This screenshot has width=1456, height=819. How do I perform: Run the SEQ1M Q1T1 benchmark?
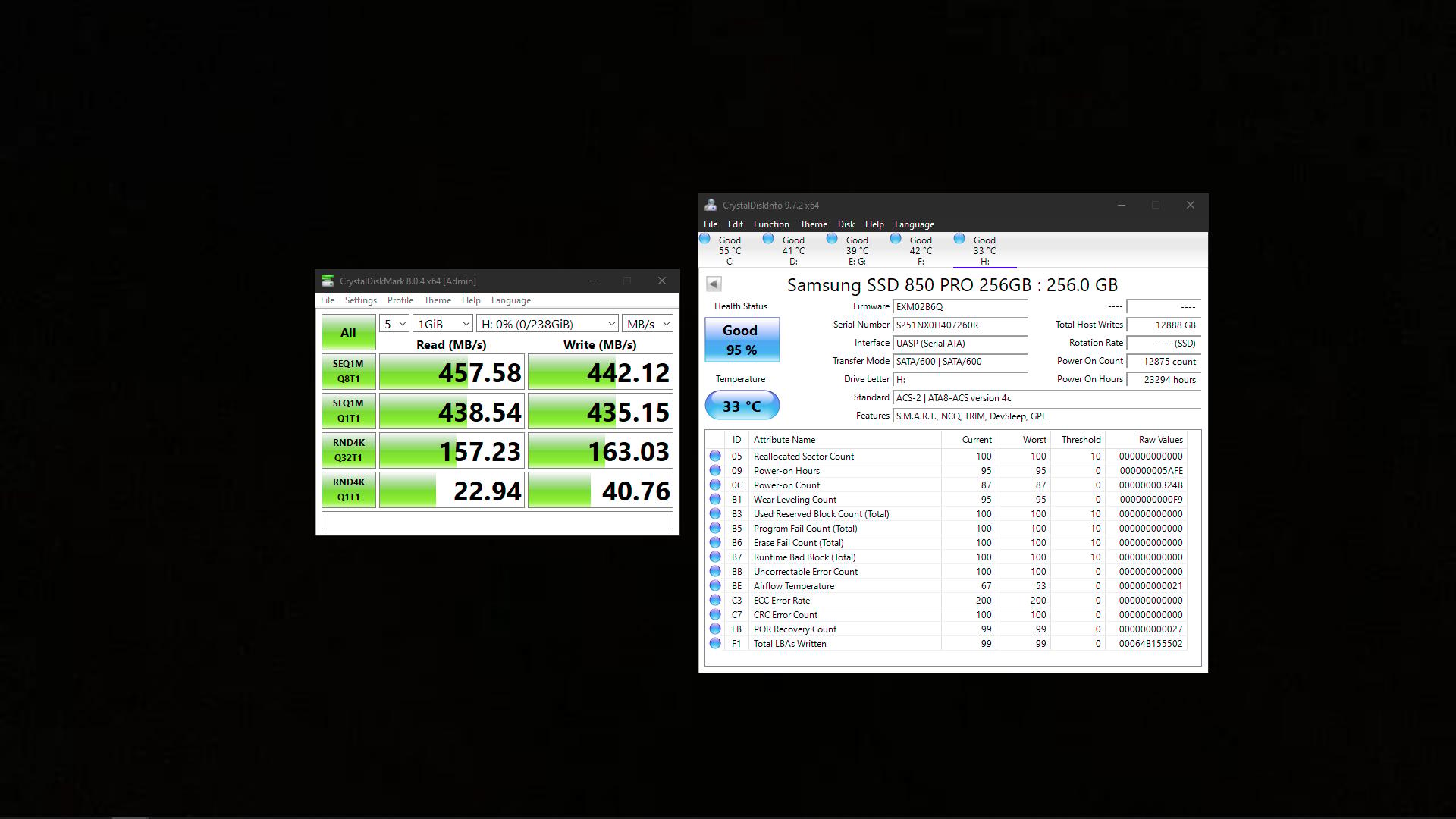(348, 411)
